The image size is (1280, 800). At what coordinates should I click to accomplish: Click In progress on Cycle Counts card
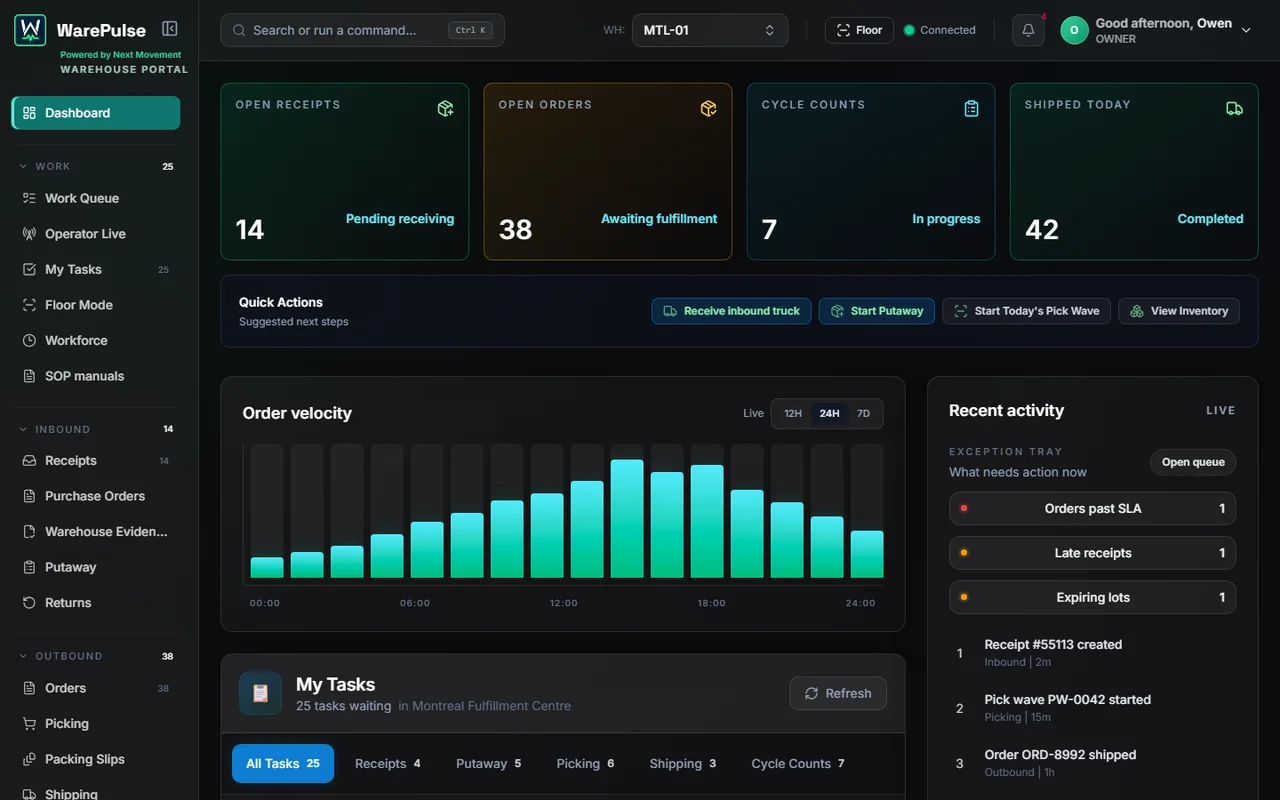(946, 219)
